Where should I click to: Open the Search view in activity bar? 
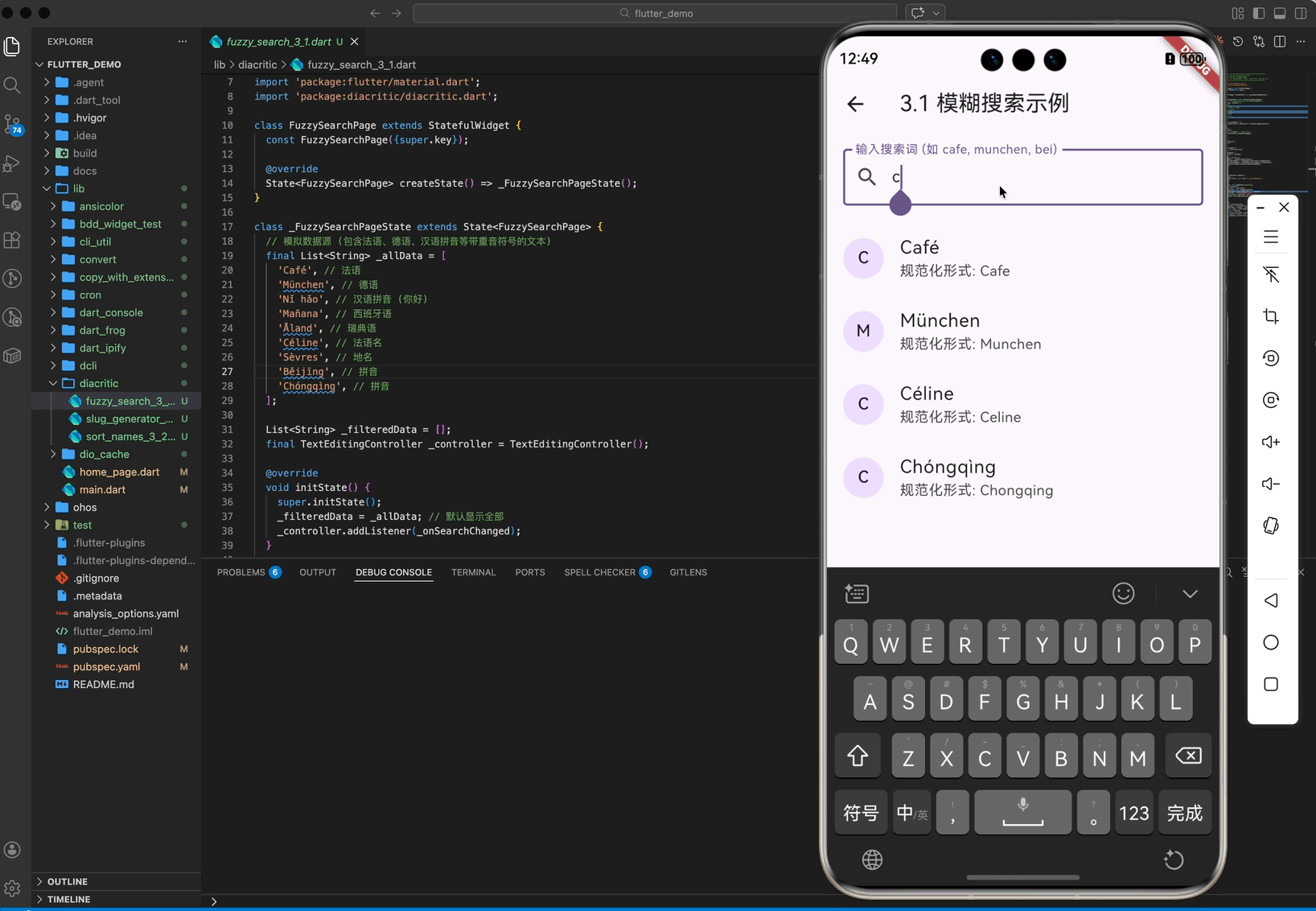pos(12,85)
